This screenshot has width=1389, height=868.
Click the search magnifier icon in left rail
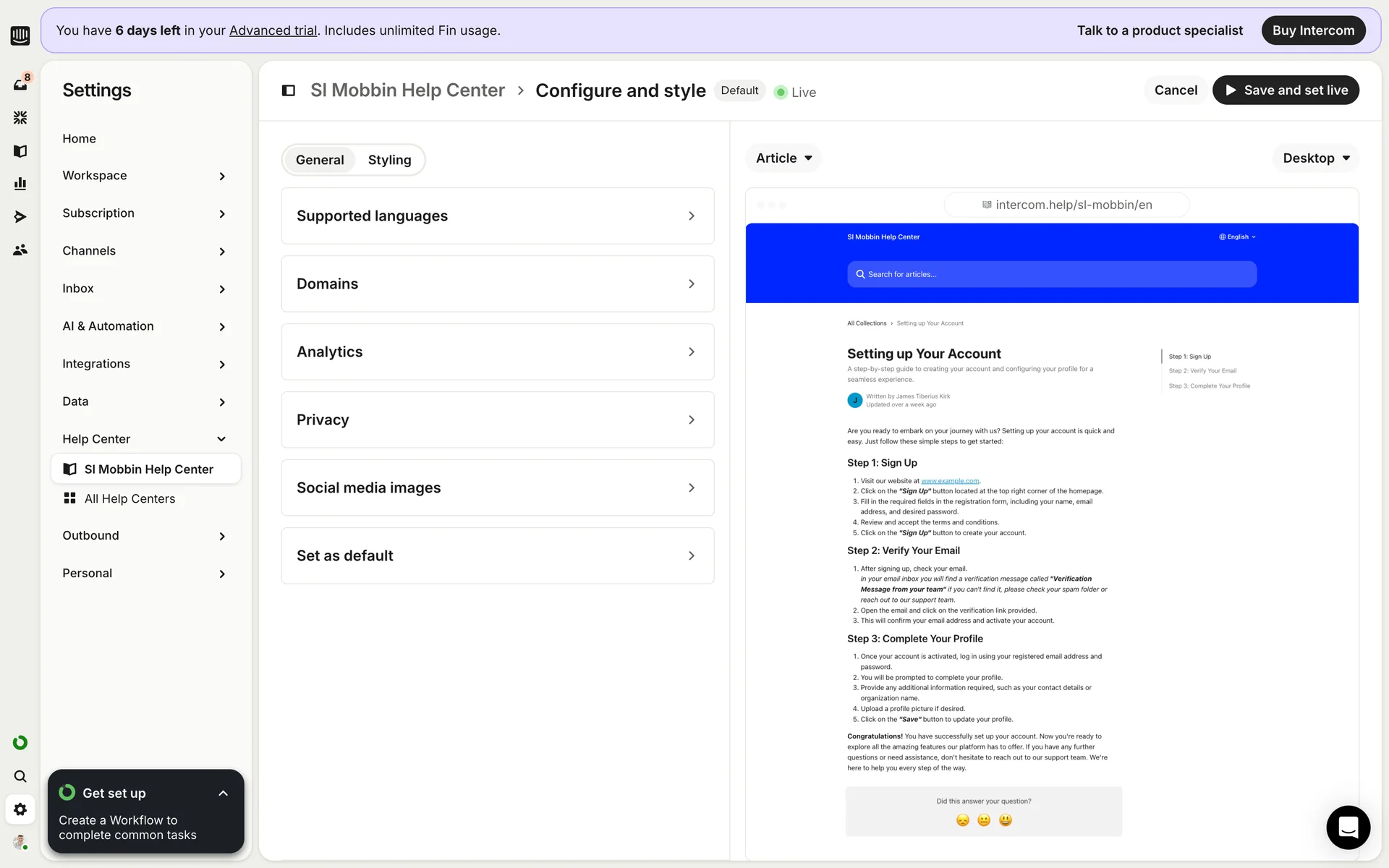(x=20, y=776)
